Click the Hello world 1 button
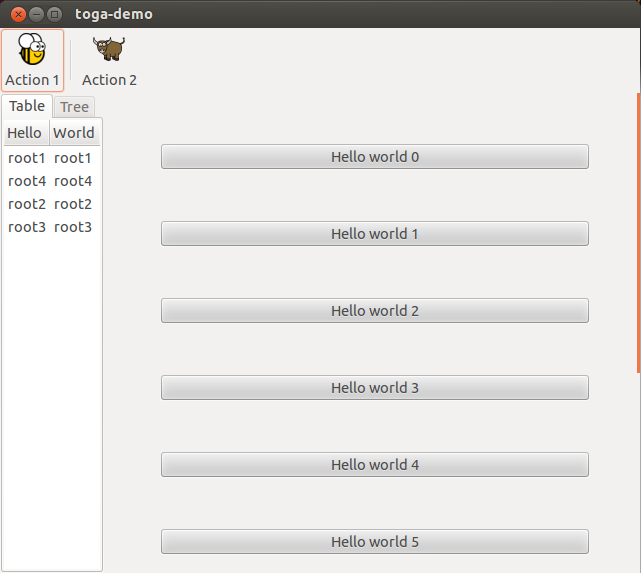641x573 pixels. [x=374, y=234]
